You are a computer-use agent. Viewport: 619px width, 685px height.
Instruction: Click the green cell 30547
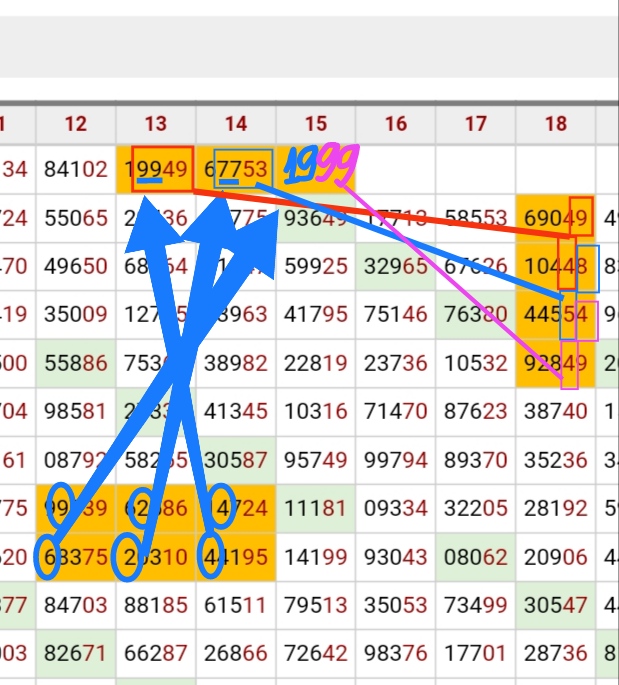coord(556,605)
